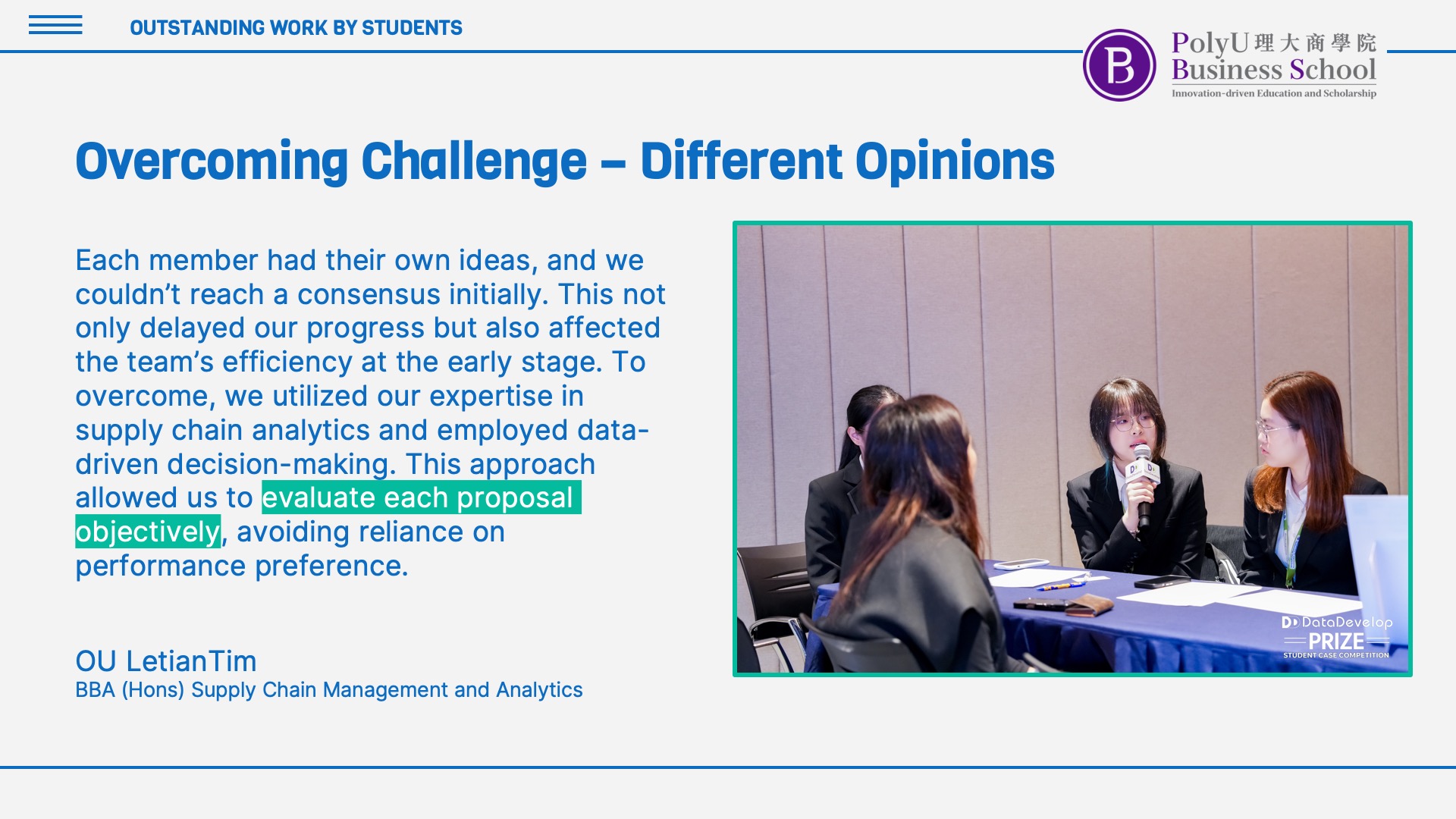Click the DataDevelop Prize watermark logo
The height and width of the screenshot is (819, 1456).
(x=1336, y=637)
